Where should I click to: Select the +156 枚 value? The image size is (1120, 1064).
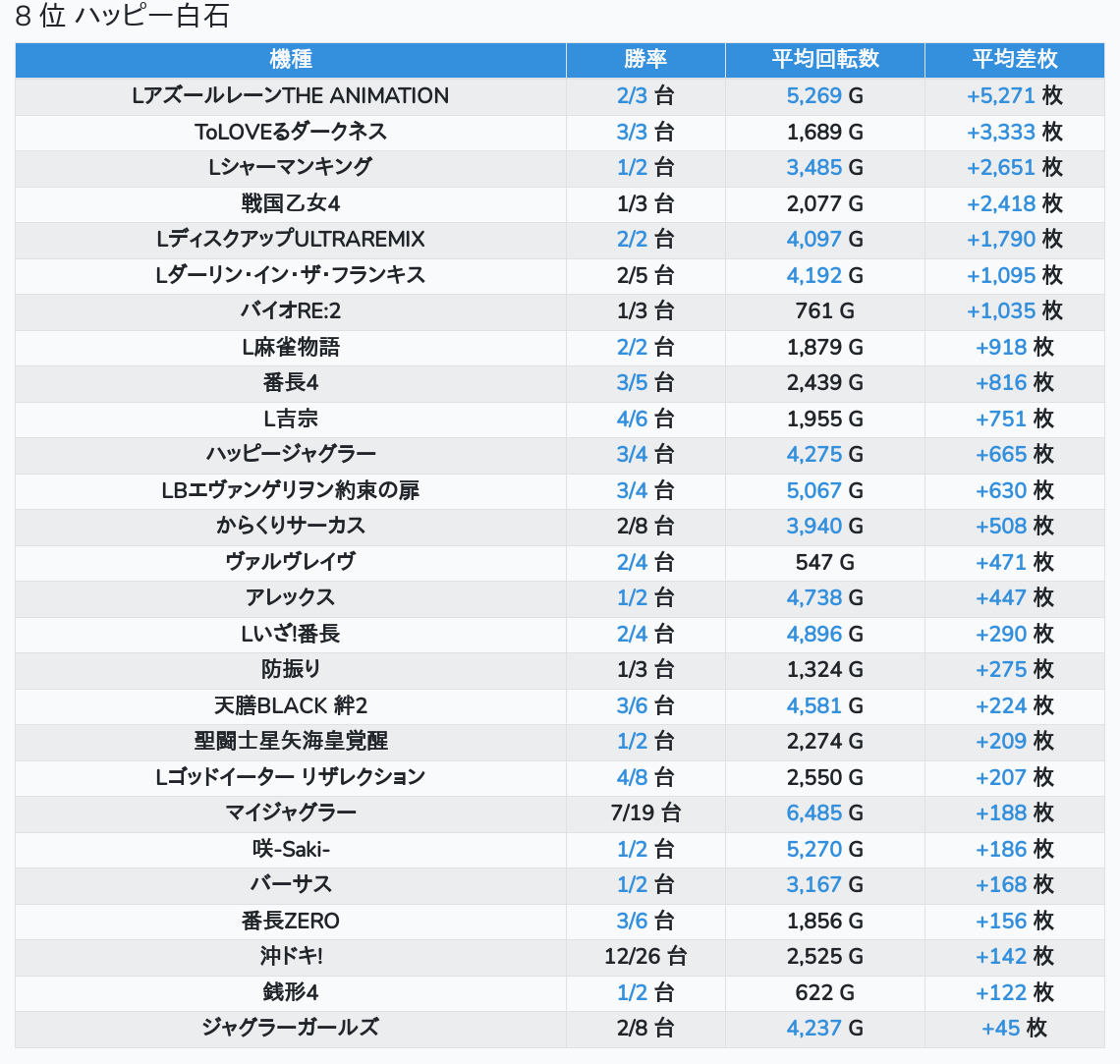tap(1014, 921)
